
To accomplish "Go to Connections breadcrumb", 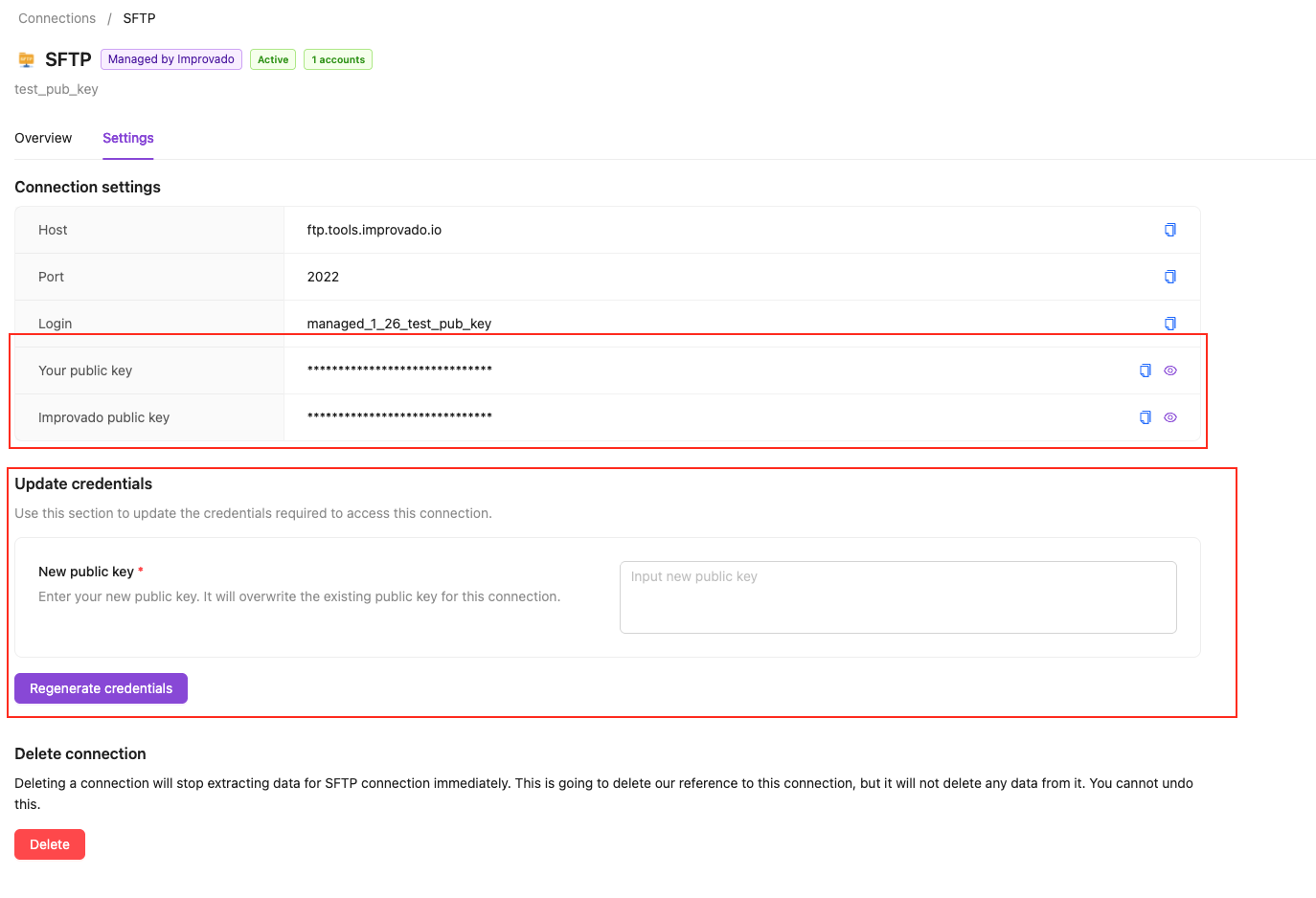I will (x=57, y=18).
